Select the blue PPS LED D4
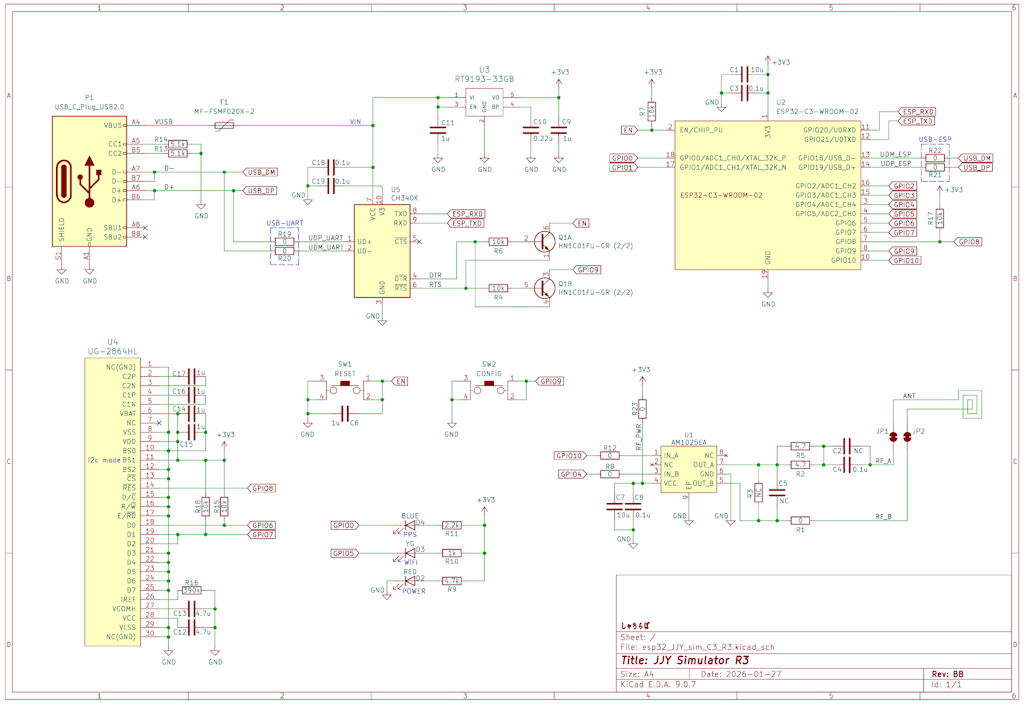1024x704 pixels. pyautogui.click(x=410, y=525)
